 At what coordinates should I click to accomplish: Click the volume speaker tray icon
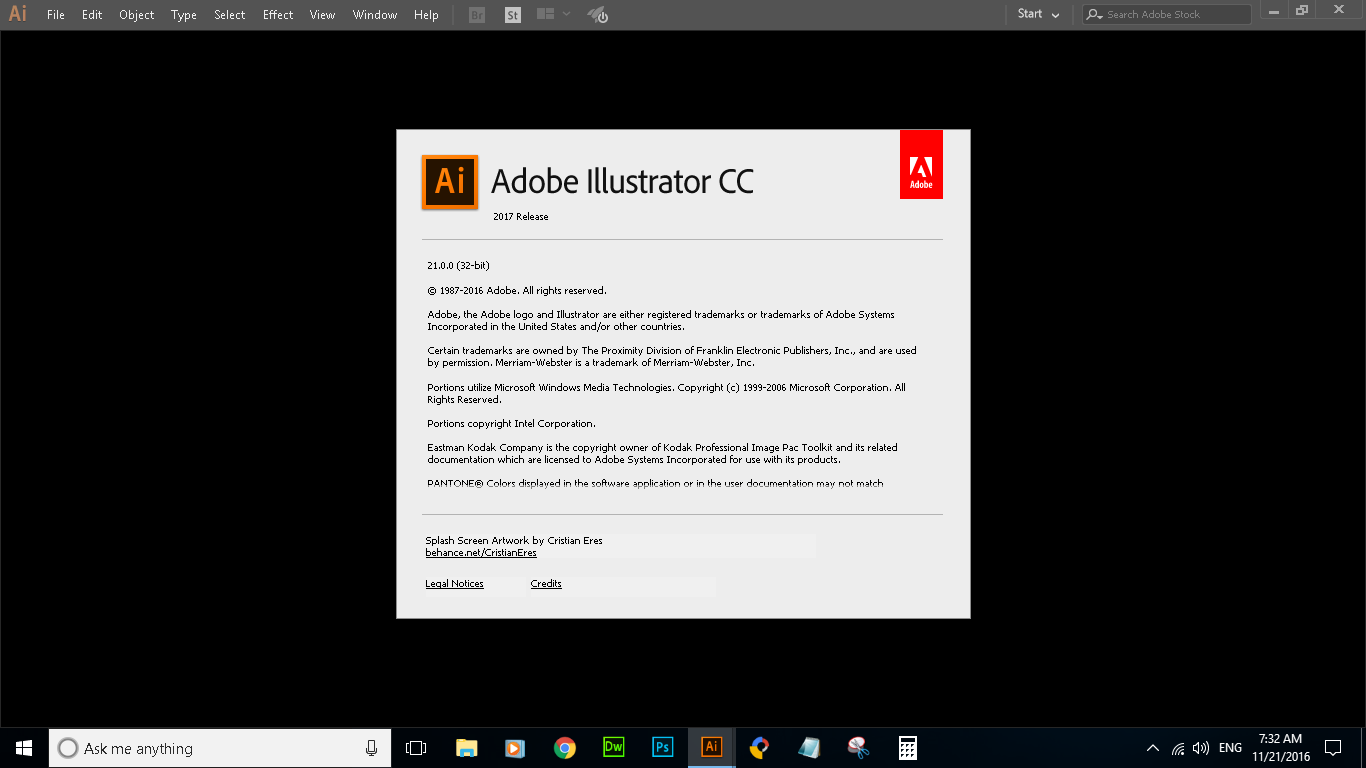(x=1201, y=748)
